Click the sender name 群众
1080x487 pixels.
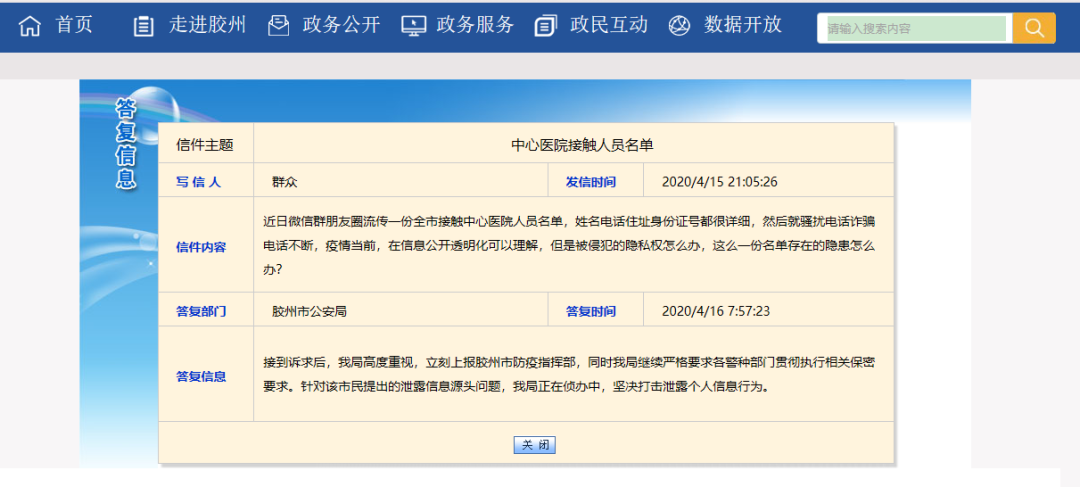pos(284,183)
